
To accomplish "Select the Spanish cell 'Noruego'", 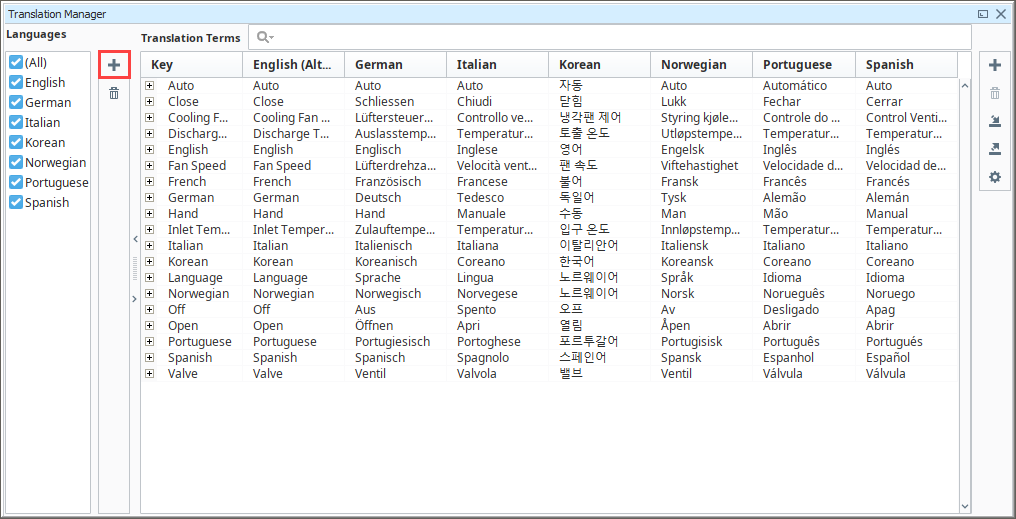I will click(890, 294).
